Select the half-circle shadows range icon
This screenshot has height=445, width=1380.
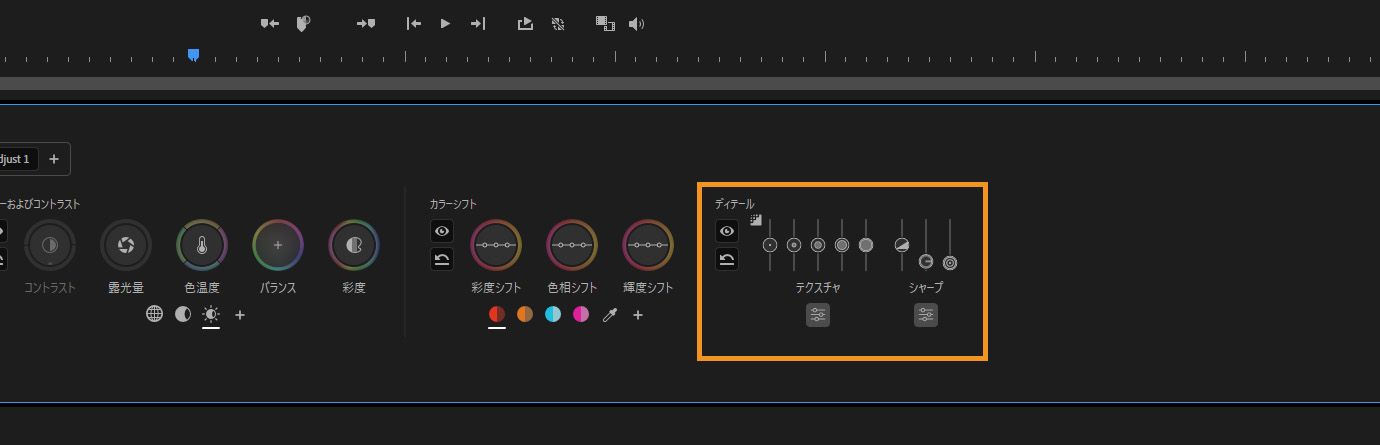(x=183, y=314)
